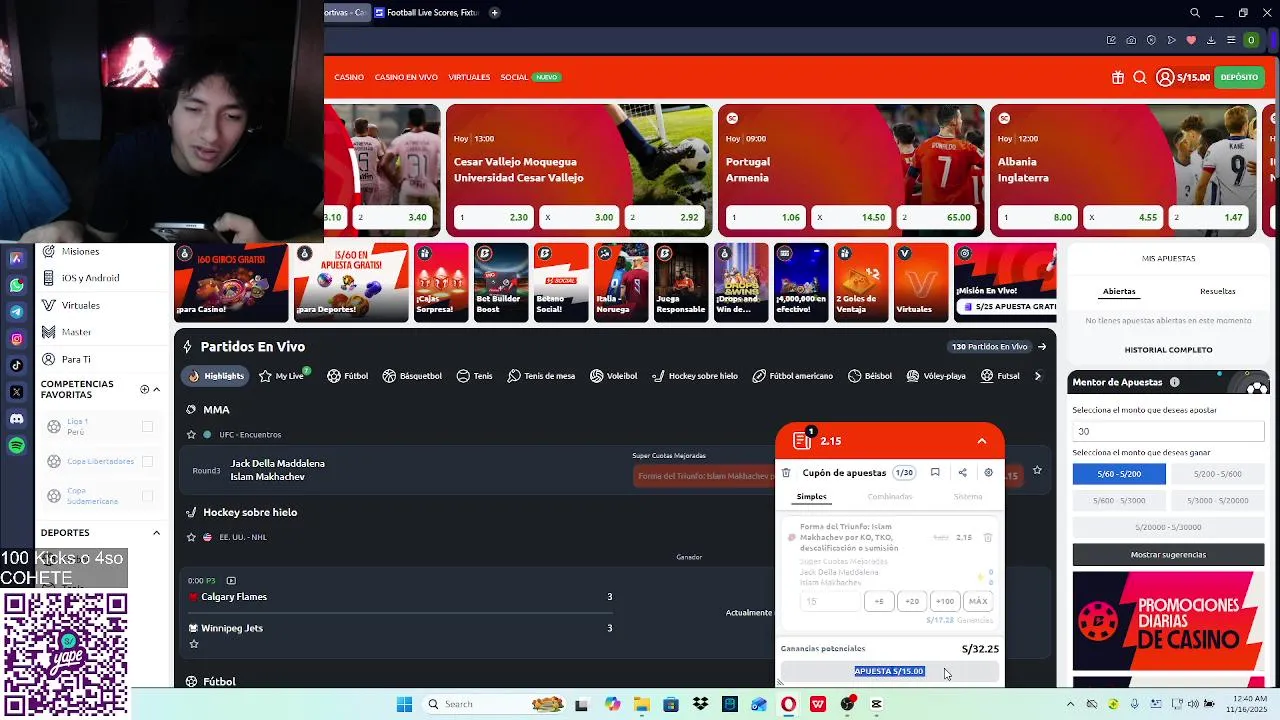Open WhatsApp from the browser sidebar
The width and height of the screenshot is (1280, 720).
point(16,285)
